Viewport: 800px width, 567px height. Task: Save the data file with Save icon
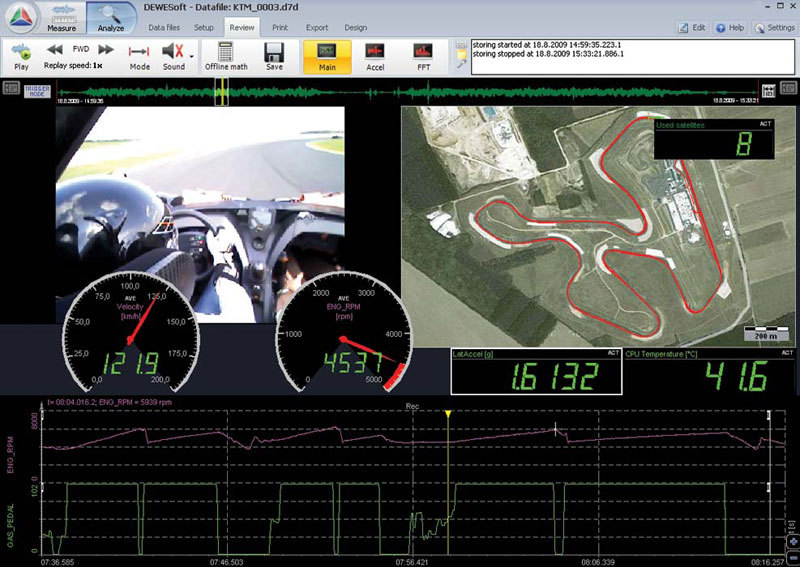coord(274,53)
